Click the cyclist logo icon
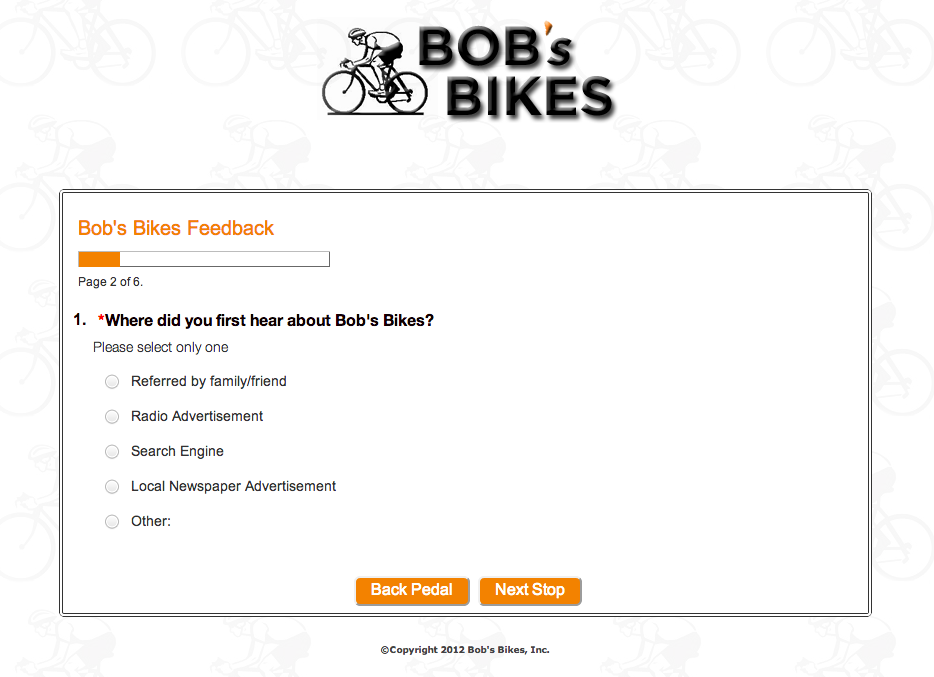The image size is (934, 677). click(375, 71)
